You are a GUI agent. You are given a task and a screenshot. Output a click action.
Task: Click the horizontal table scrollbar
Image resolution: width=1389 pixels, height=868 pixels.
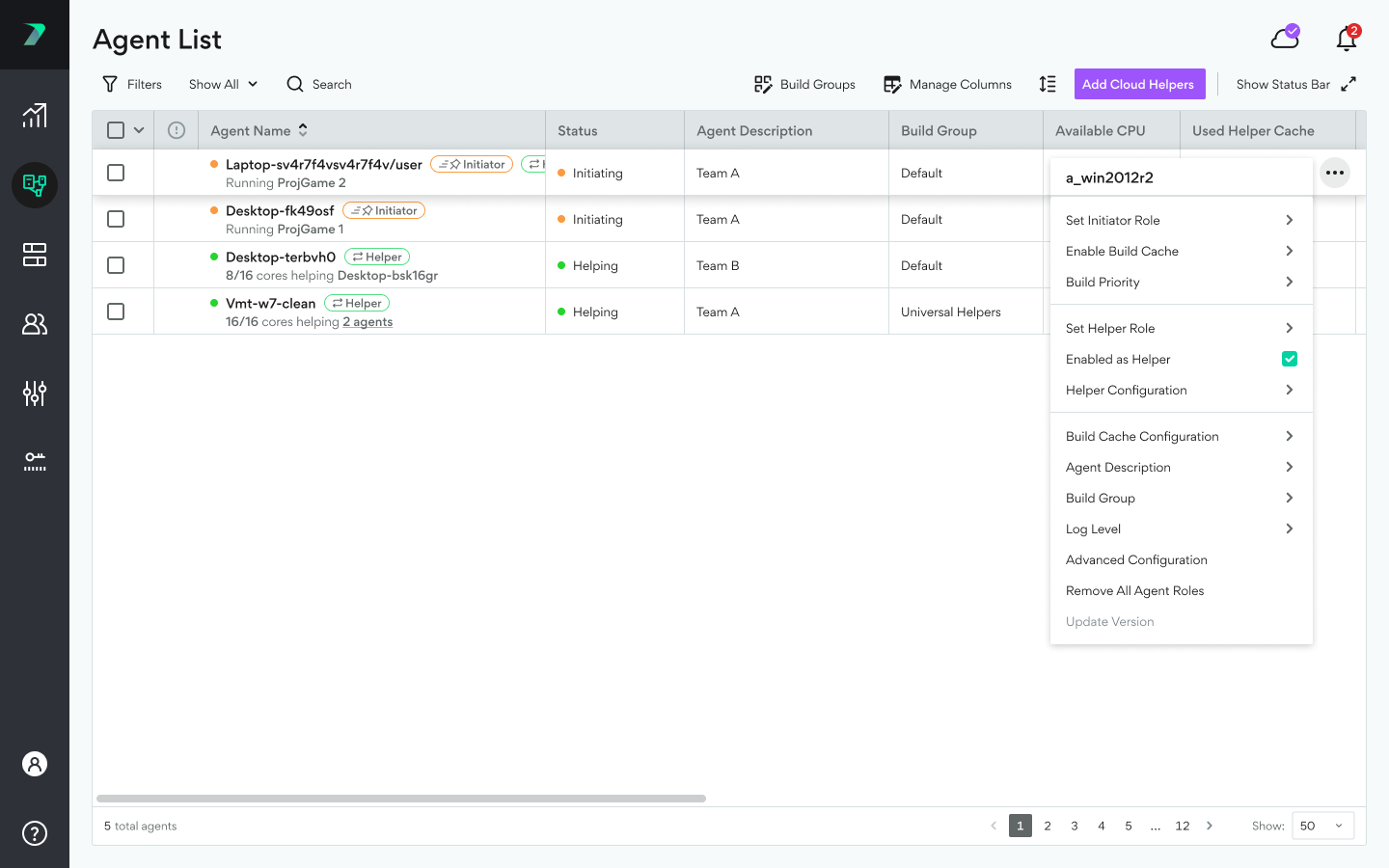coord(401,799)
